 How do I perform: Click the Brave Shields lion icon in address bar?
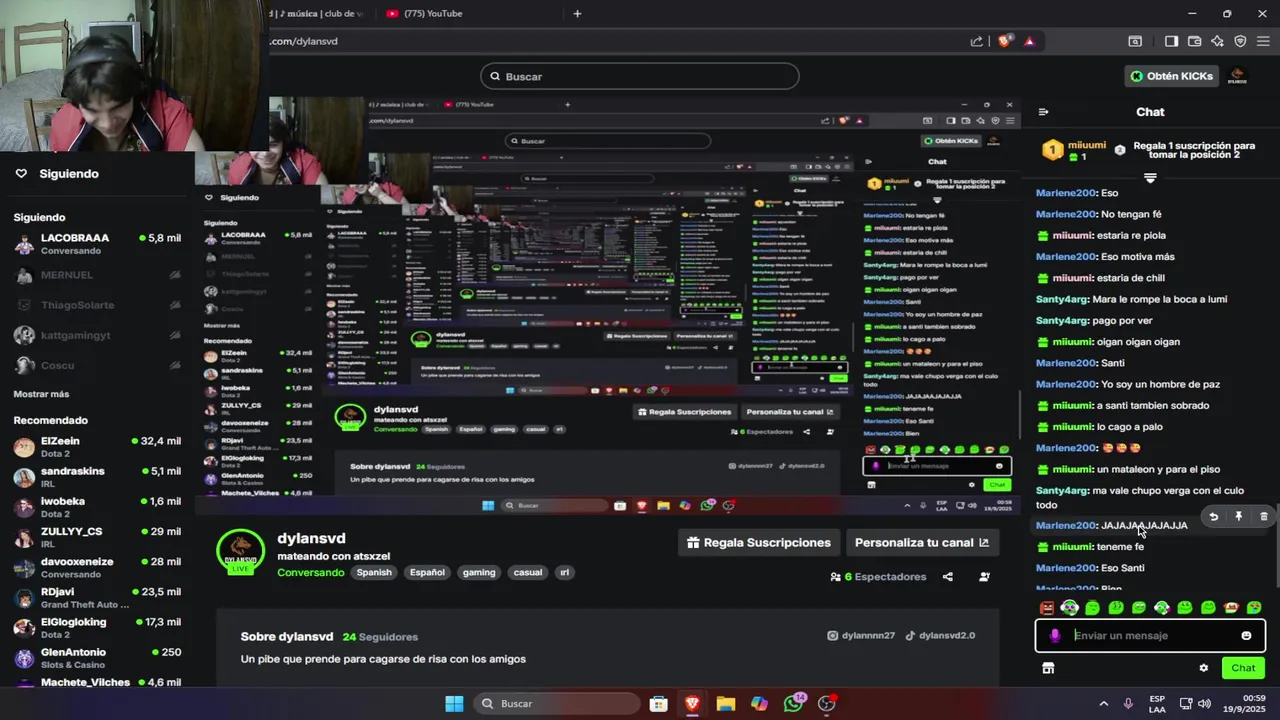(1005, 41)
